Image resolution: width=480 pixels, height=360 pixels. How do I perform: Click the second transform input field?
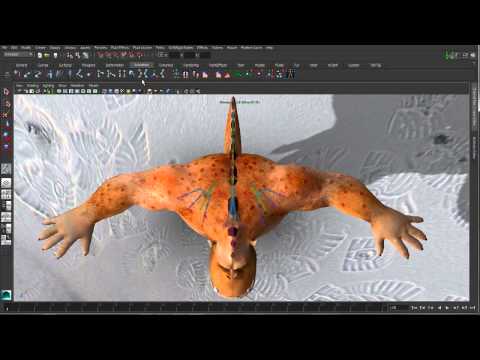(x=189, y=55)
